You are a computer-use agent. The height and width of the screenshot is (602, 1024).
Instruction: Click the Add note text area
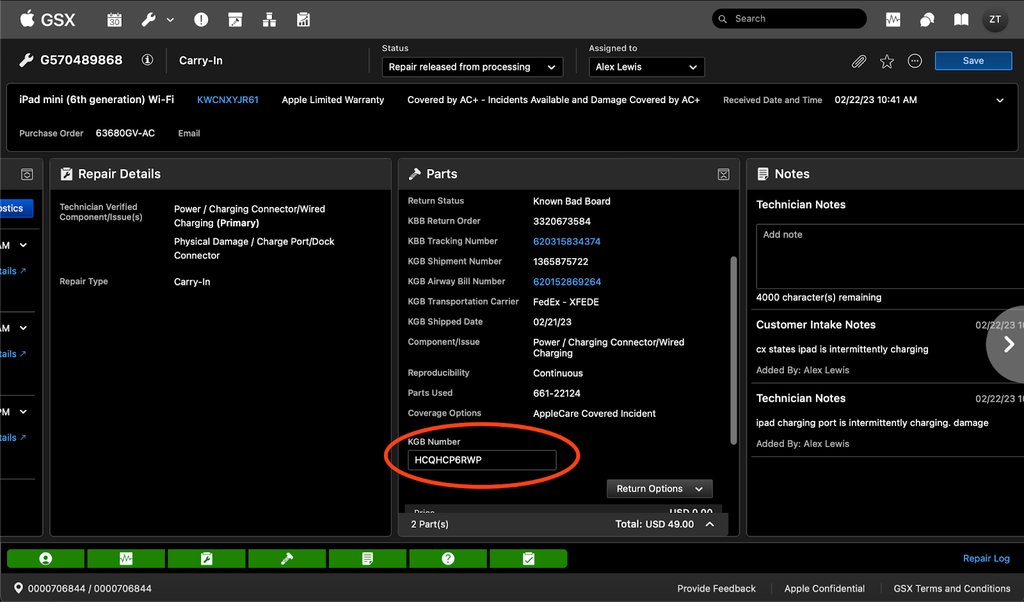[x=889, y=256]
